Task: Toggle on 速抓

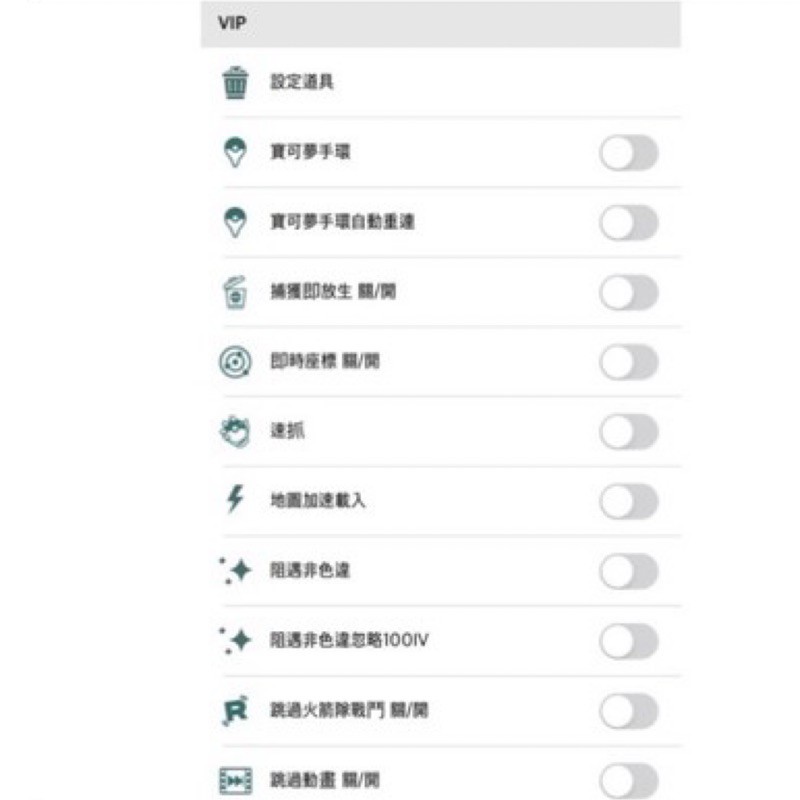Action: point(629,430)
